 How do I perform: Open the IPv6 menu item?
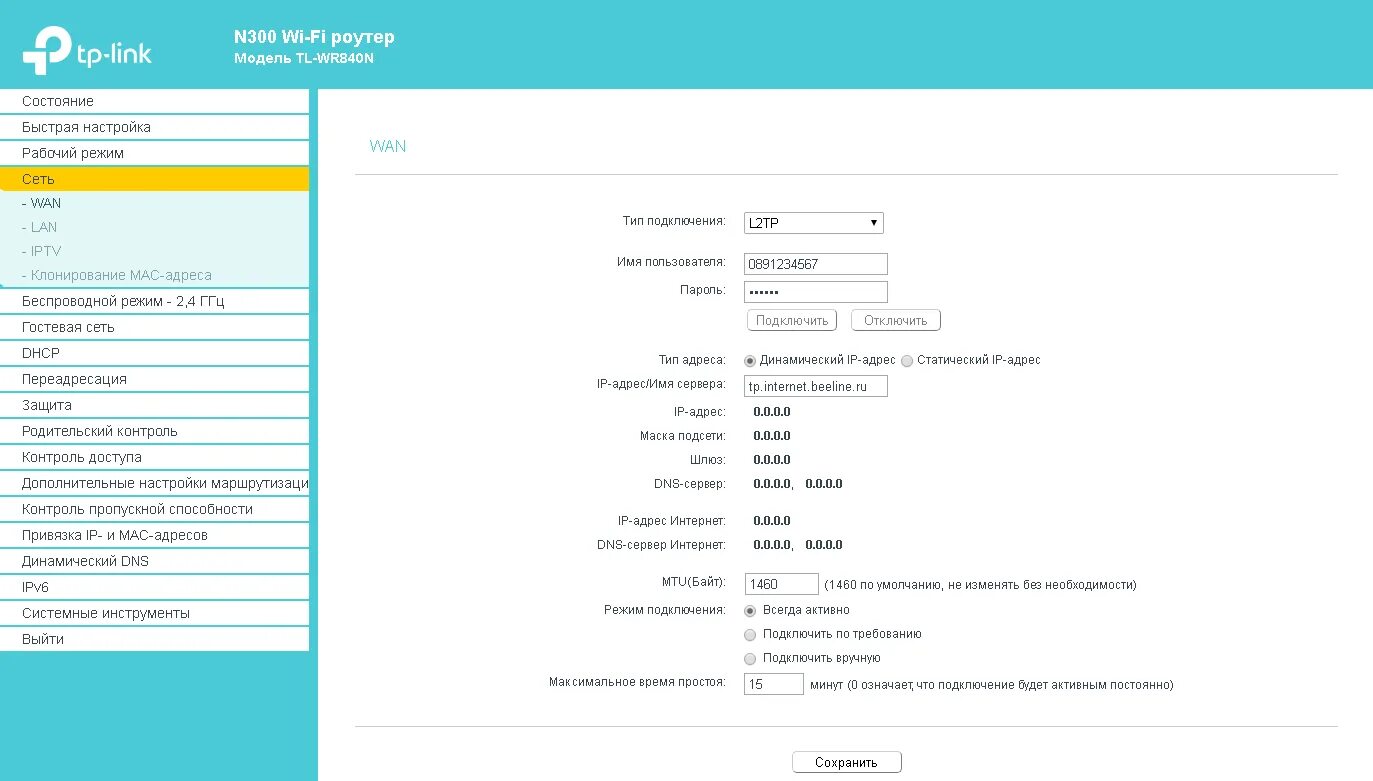[154, 587]
